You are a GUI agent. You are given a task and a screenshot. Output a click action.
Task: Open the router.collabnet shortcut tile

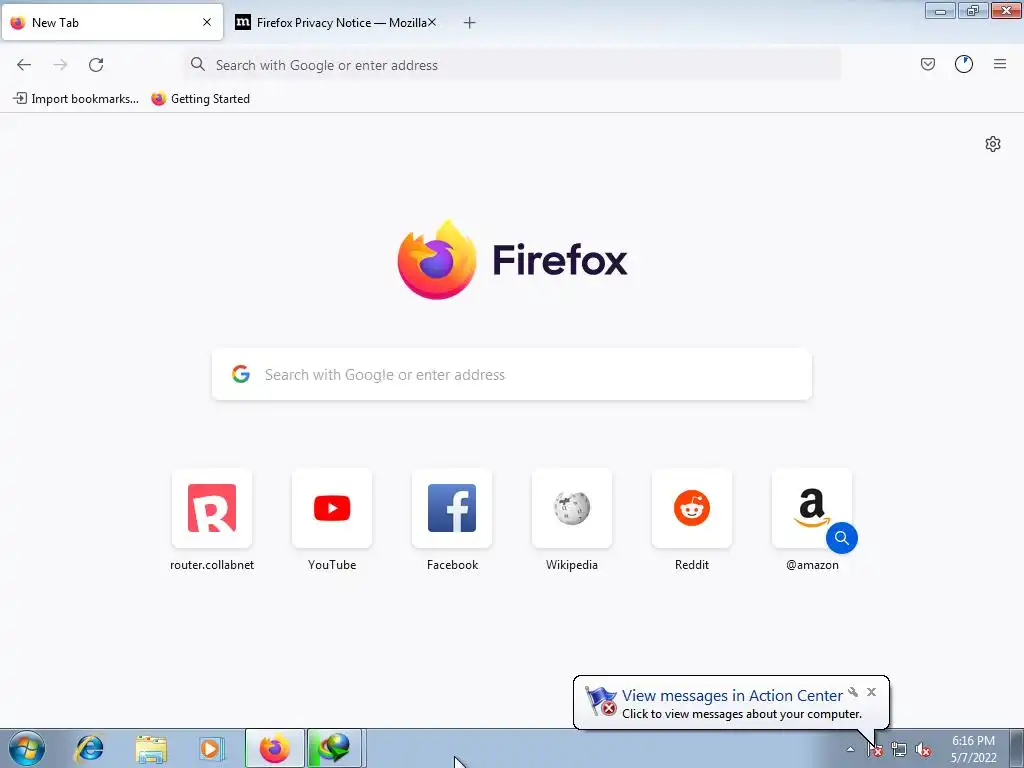click(212, 508)
